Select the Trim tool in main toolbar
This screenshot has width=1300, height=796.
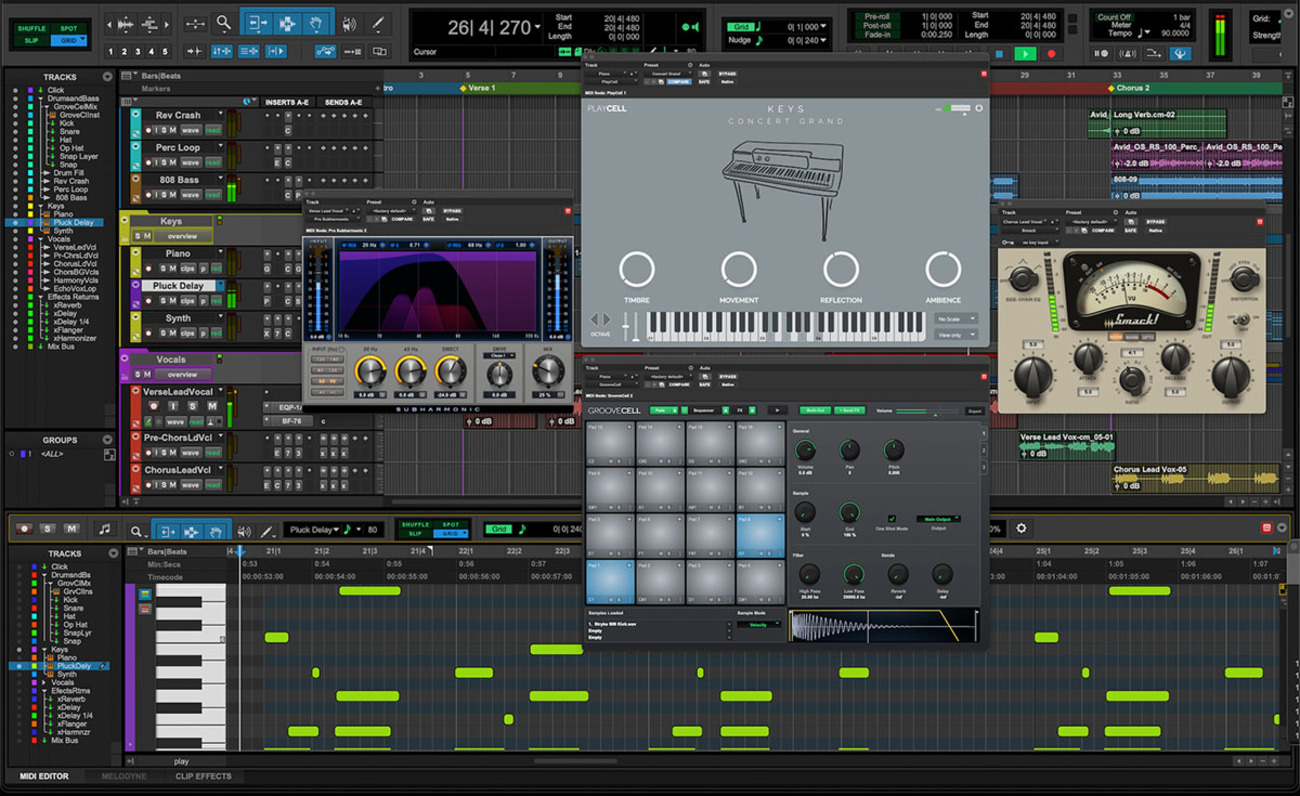[x=258, y=24]
